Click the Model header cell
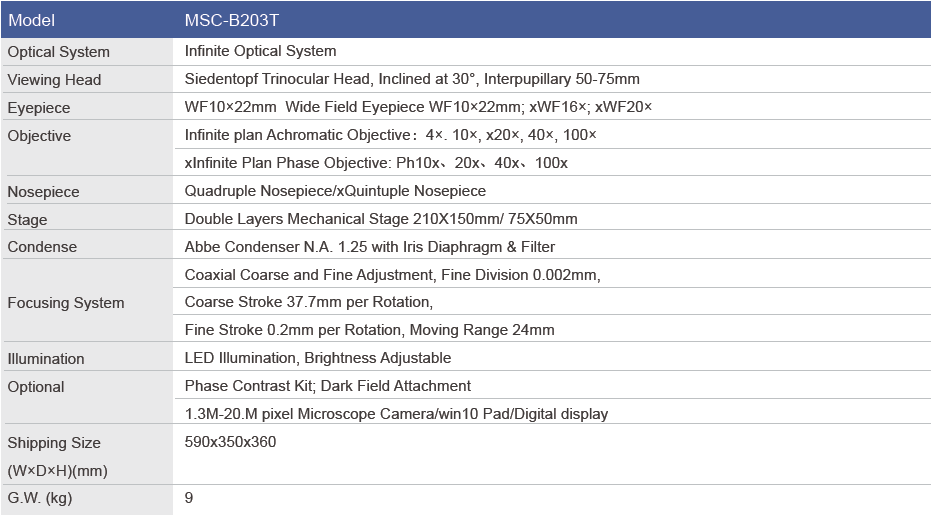This screenshot has height=515, width=931. pyautogui.click(x=31, y=20)
